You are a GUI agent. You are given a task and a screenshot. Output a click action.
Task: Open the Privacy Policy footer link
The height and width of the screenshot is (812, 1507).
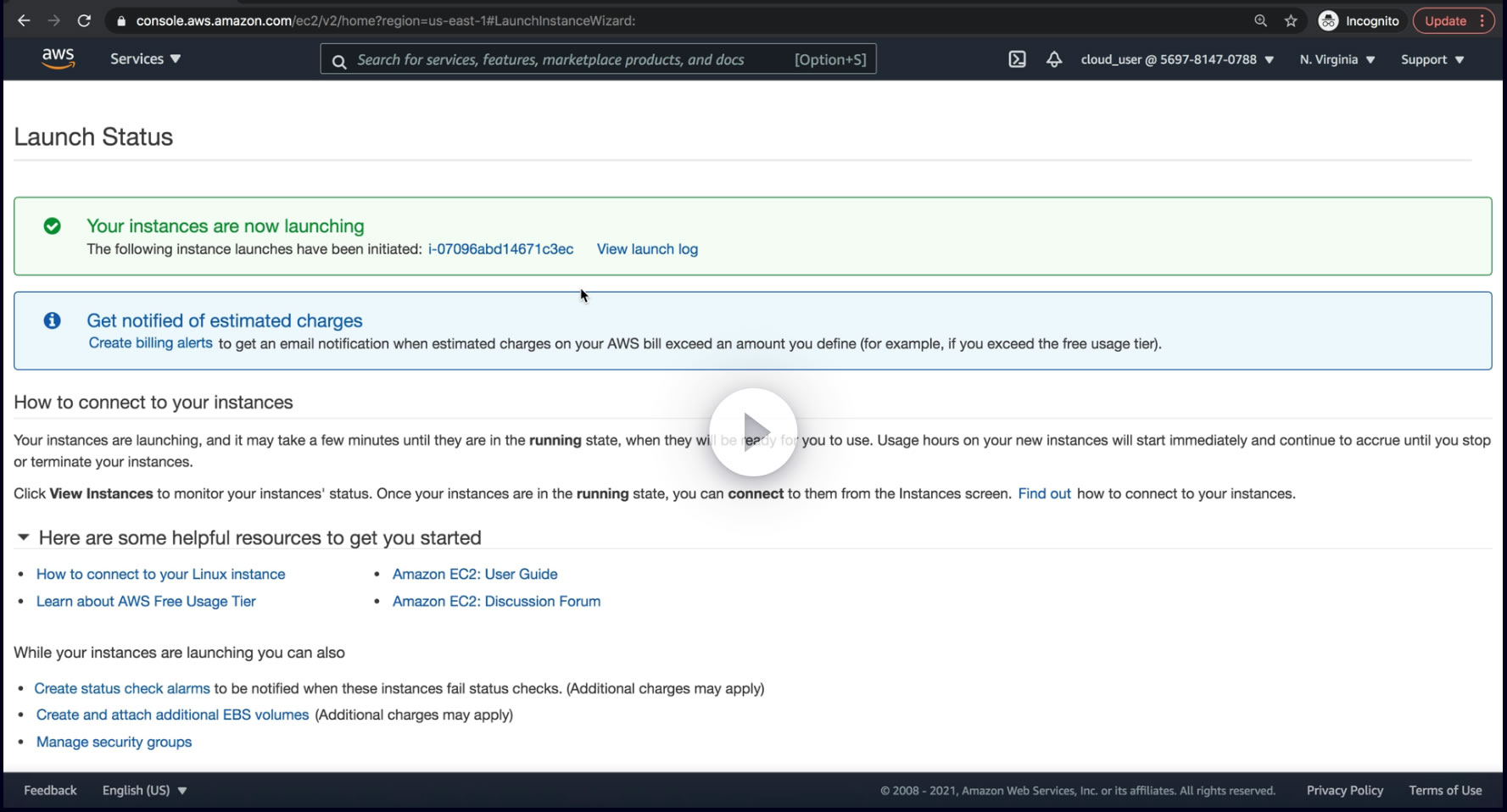pos(1344,790)
